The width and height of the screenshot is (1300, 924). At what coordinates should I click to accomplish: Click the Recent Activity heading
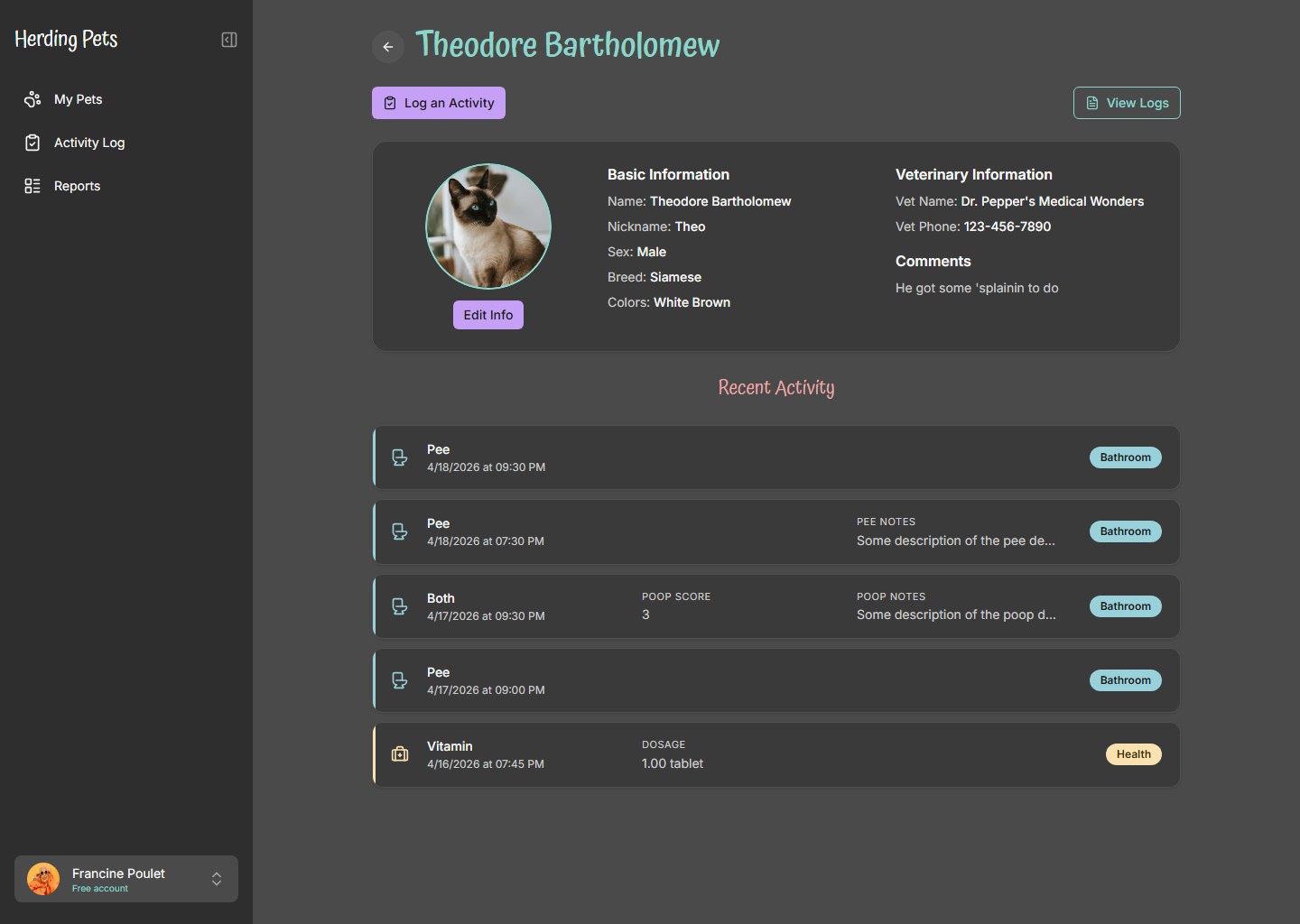[x=776, y=387]
